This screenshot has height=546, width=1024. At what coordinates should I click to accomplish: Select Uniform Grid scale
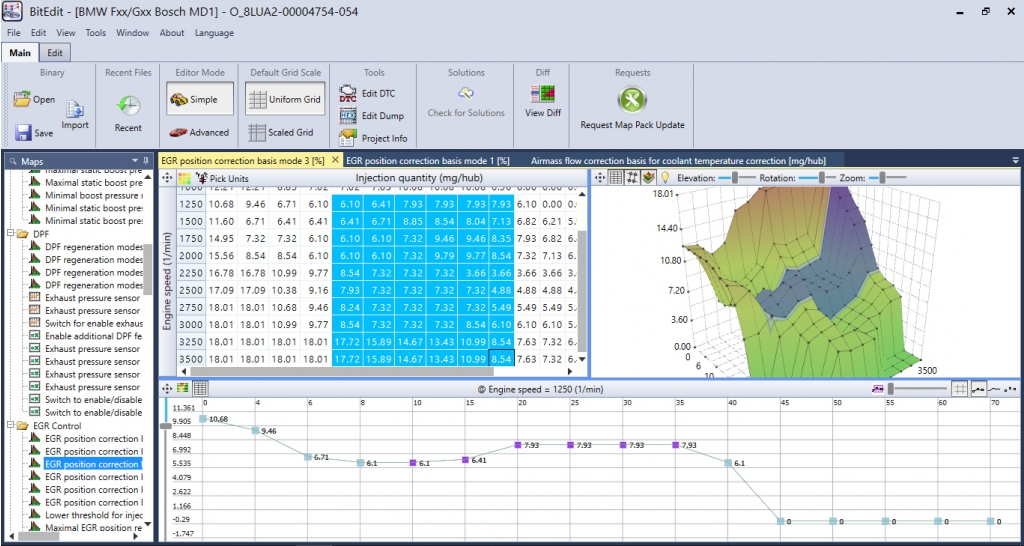coord(286,99)
